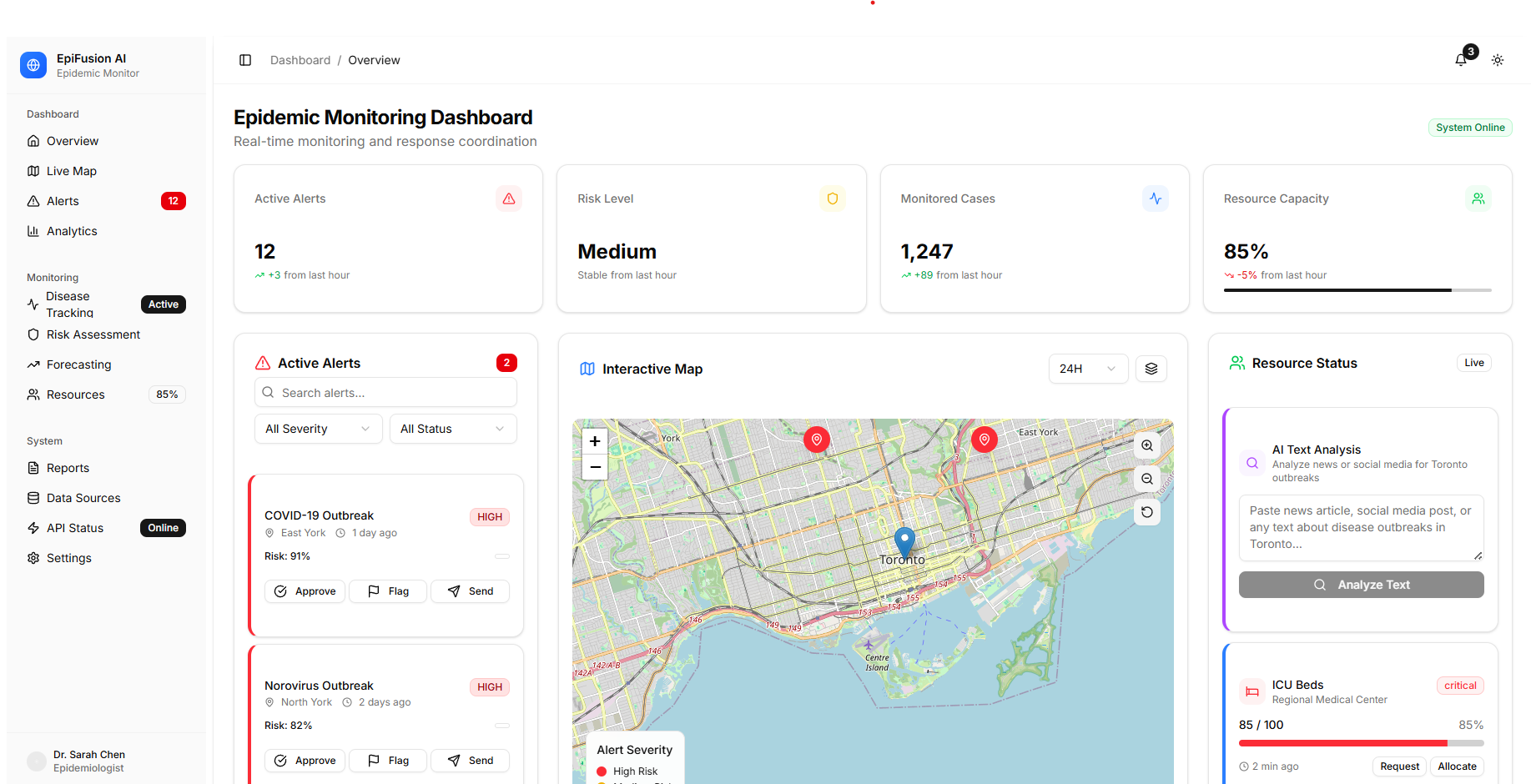Open Settings in the sidebar
This screenshot has width=1531, height=784.
click(106, 558)
